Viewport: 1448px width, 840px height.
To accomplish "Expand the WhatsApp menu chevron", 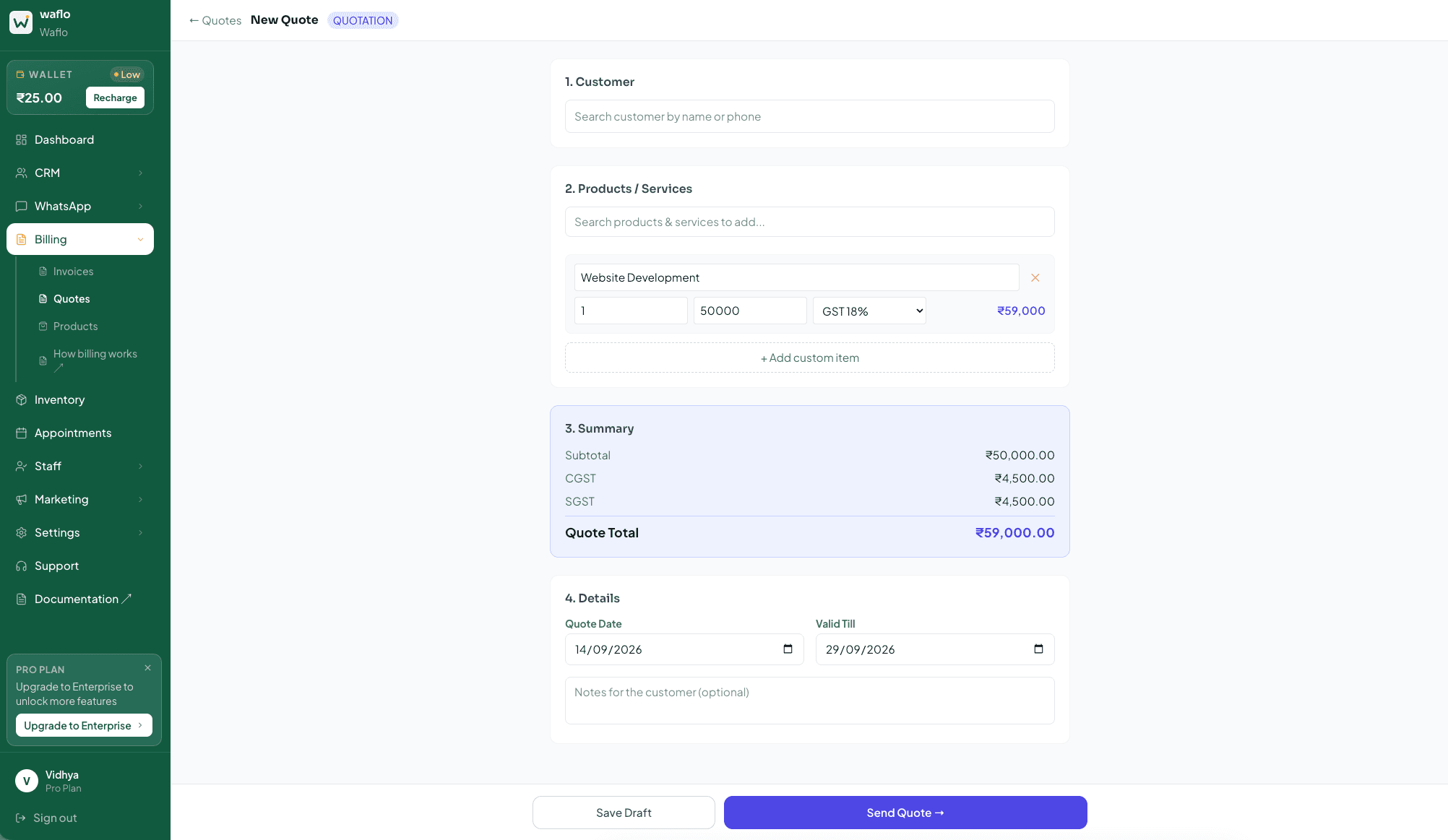I will pos(140,206).
